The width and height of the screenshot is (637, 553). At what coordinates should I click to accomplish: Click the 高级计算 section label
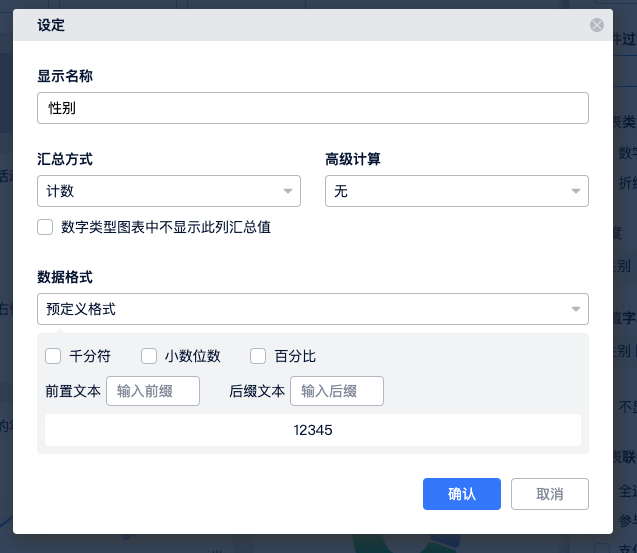(352, 159)
